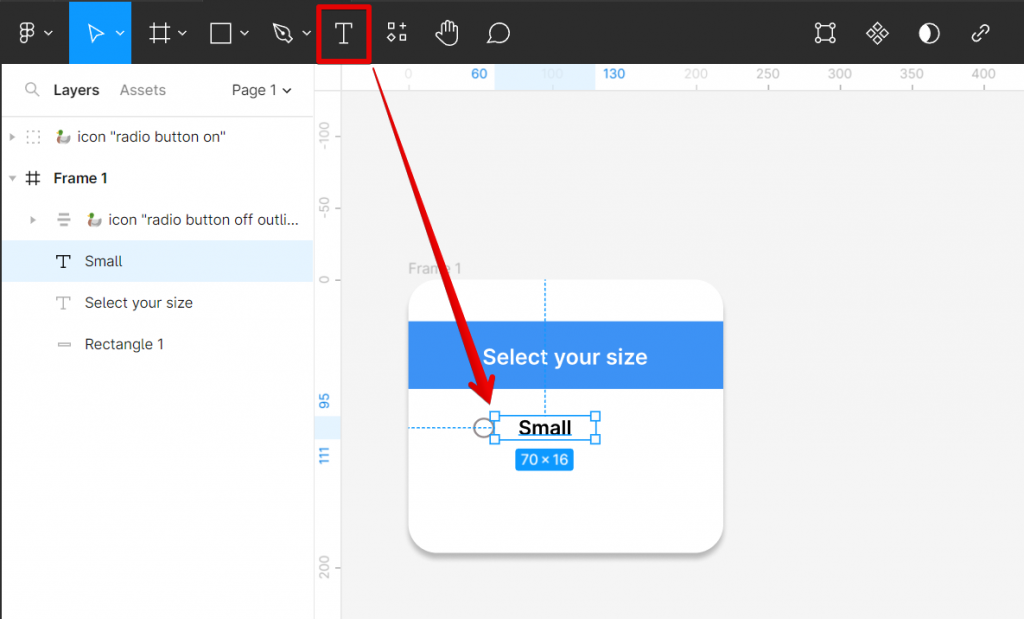
Task: Select the Text tool
Action: 343,33
